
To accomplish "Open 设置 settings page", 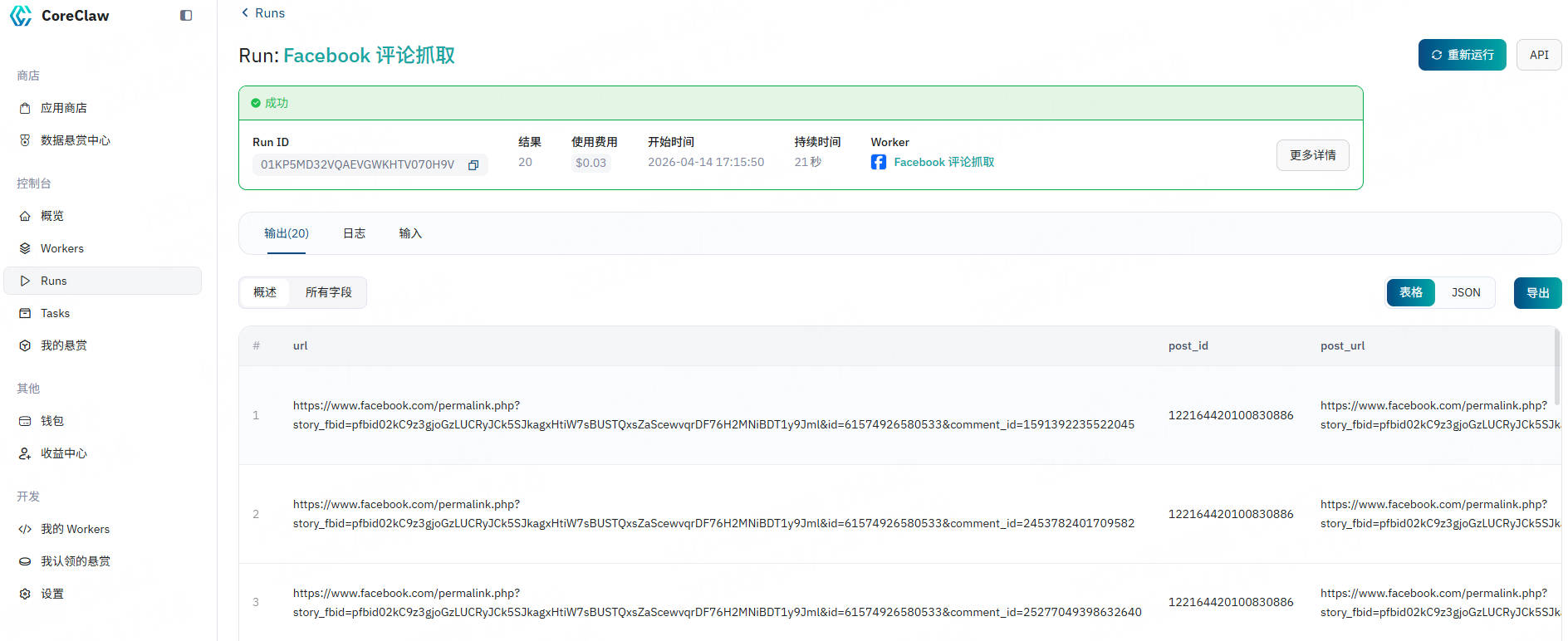I will [51, 594].
